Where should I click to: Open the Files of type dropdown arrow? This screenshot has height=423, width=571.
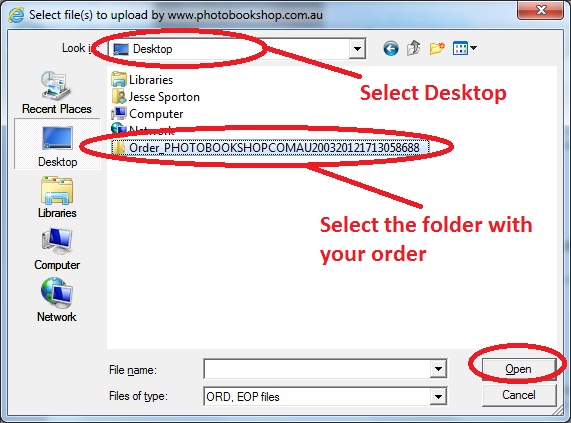(x=438, y=396)
